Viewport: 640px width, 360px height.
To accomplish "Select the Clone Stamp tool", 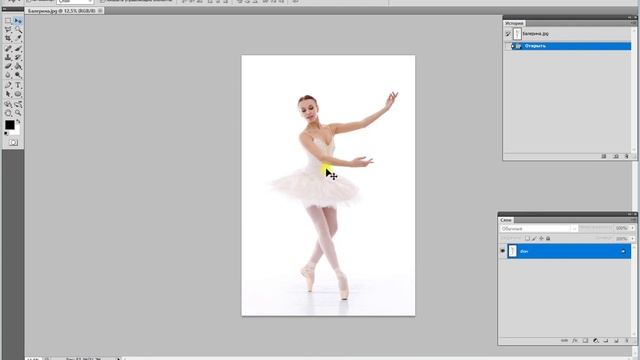I will coord(8,58).
